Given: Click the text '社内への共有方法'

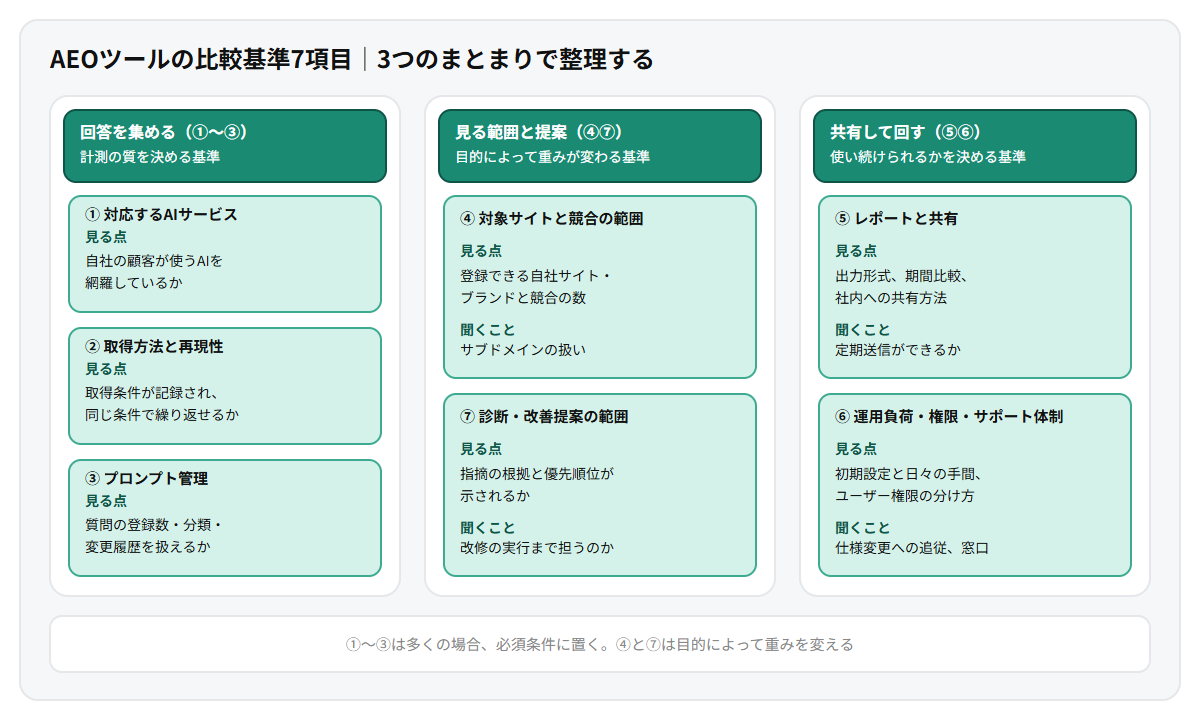Looking at the screenshot, I should click(x=891, y=297).
